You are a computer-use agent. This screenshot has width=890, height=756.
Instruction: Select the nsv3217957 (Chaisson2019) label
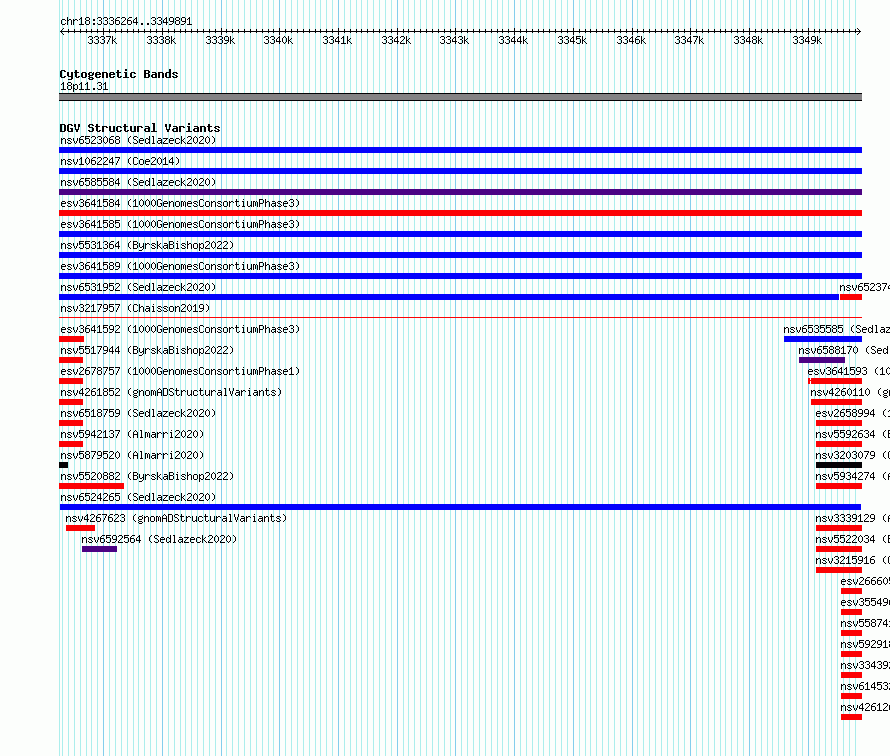point(135,308)
